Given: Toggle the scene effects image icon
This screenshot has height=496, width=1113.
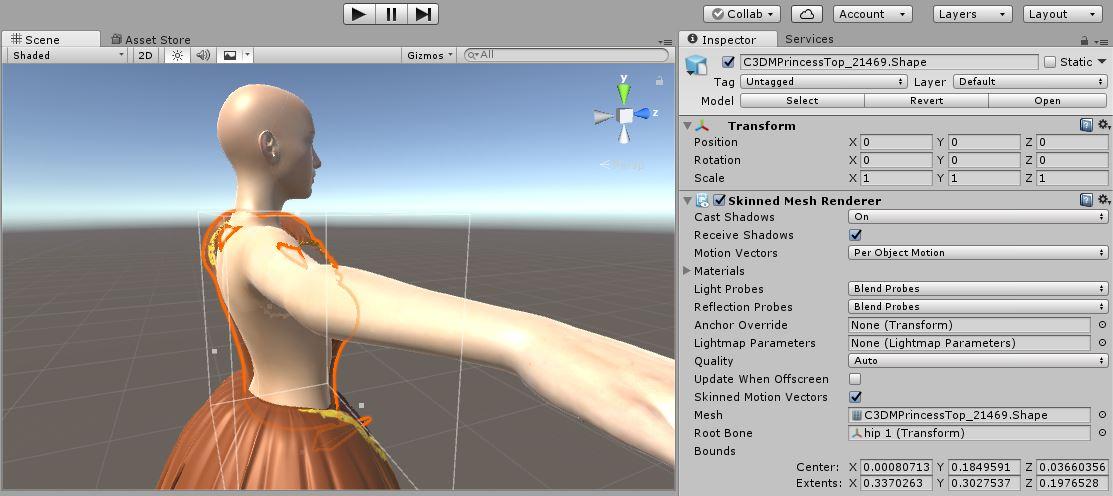Looking at the screenshot, I should tap(229, 55).
